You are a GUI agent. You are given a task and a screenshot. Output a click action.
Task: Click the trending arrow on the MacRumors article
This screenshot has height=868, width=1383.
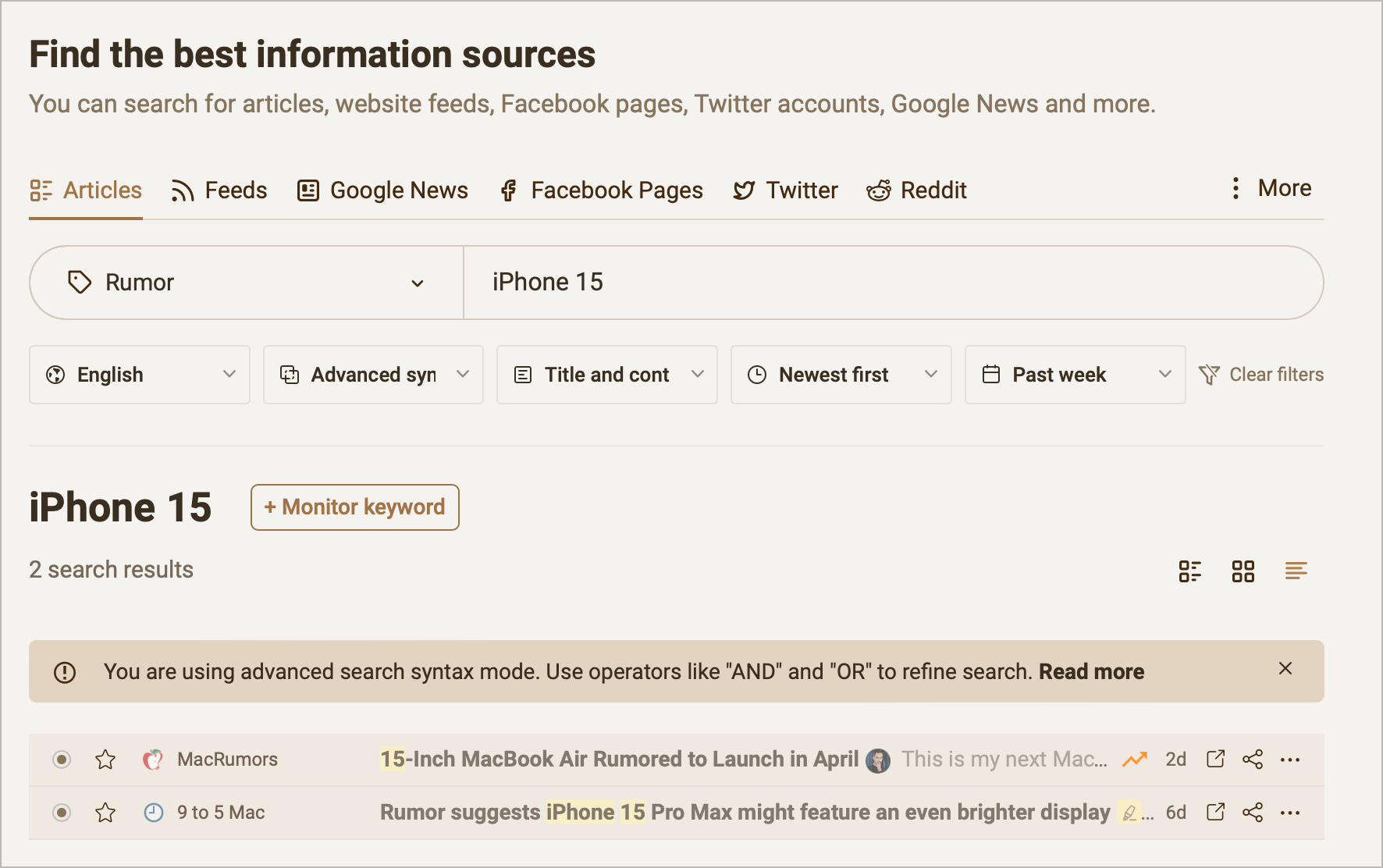coord(1135,759)
